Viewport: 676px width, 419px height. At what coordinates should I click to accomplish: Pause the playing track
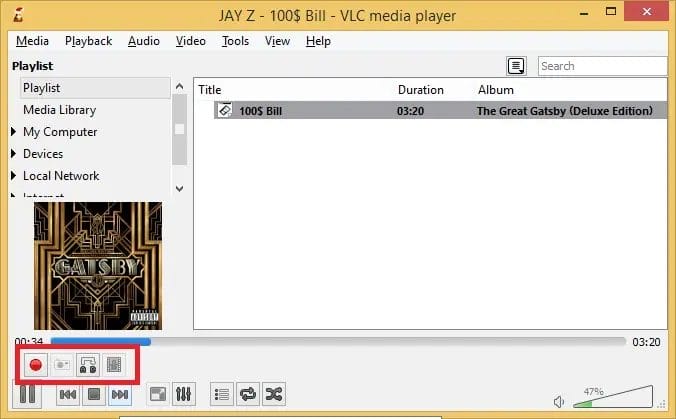[29, 395]
